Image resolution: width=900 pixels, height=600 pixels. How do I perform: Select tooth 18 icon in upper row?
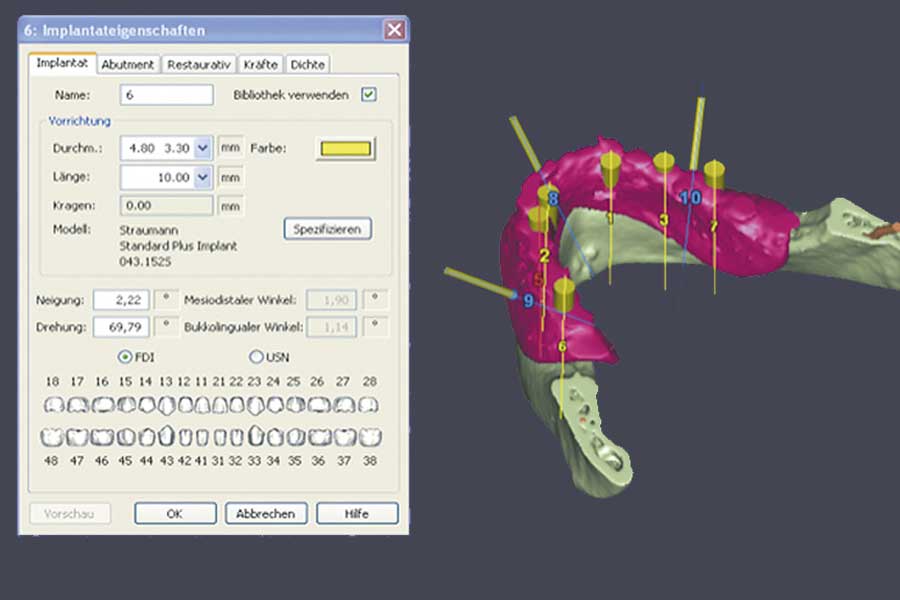(55, 405)
